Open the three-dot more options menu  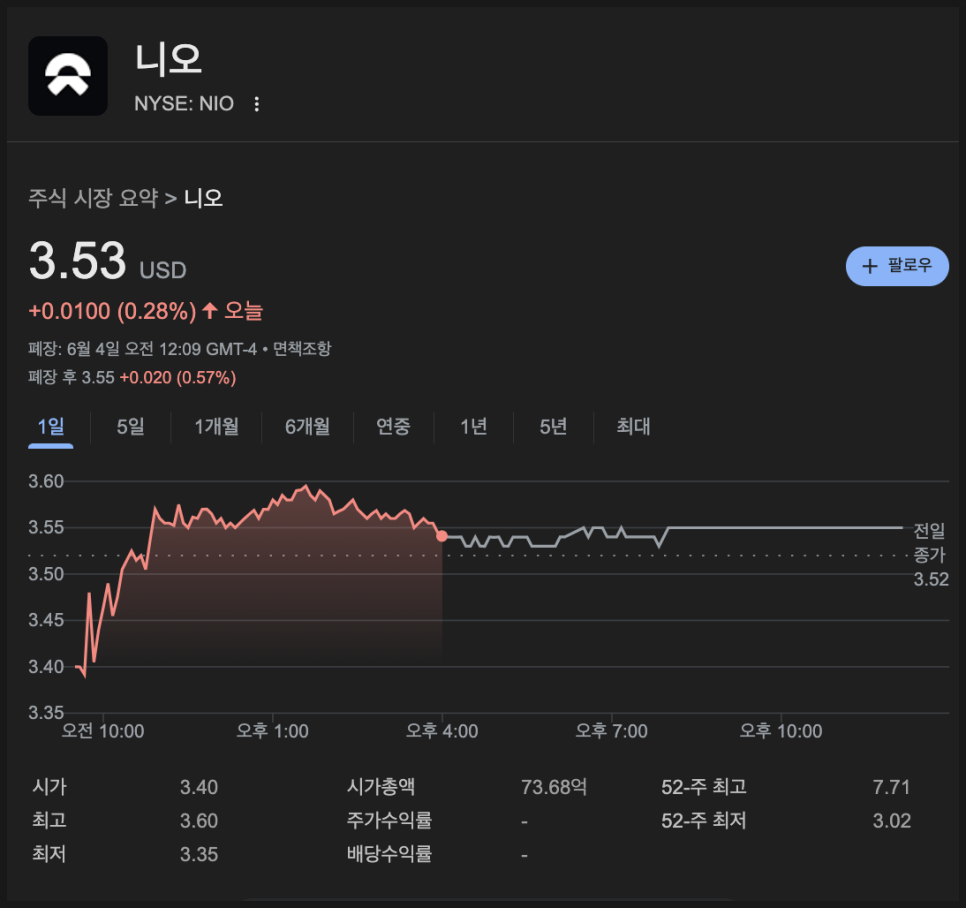pos(257,104)
